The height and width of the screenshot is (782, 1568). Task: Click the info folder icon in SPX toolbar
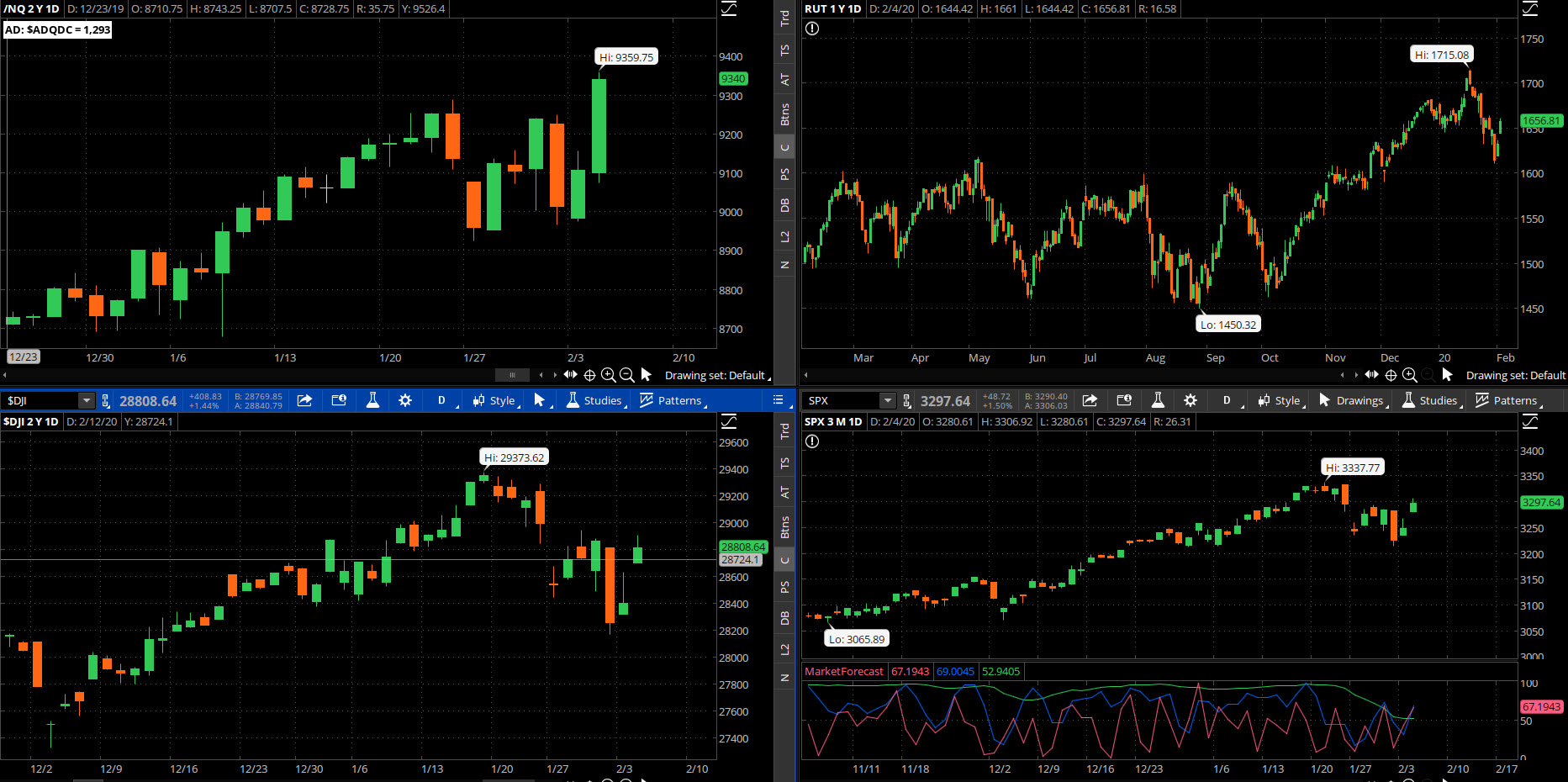(1124, 400)
